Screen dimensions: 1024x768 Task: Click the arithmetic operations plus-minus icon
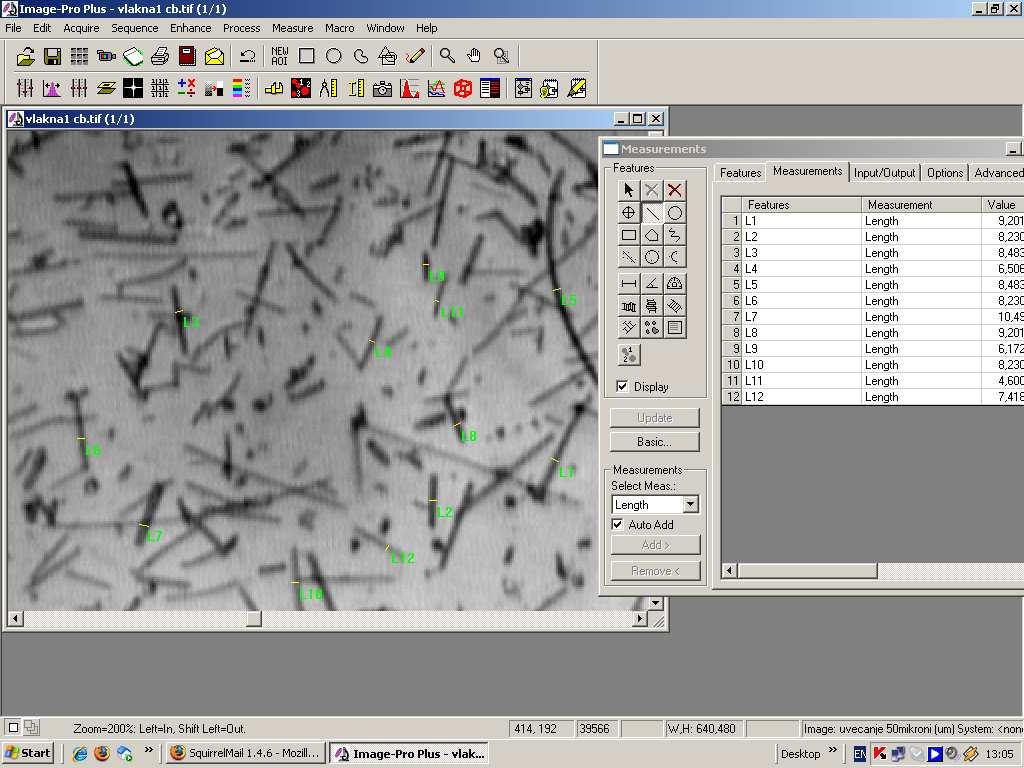pos(187,88)
